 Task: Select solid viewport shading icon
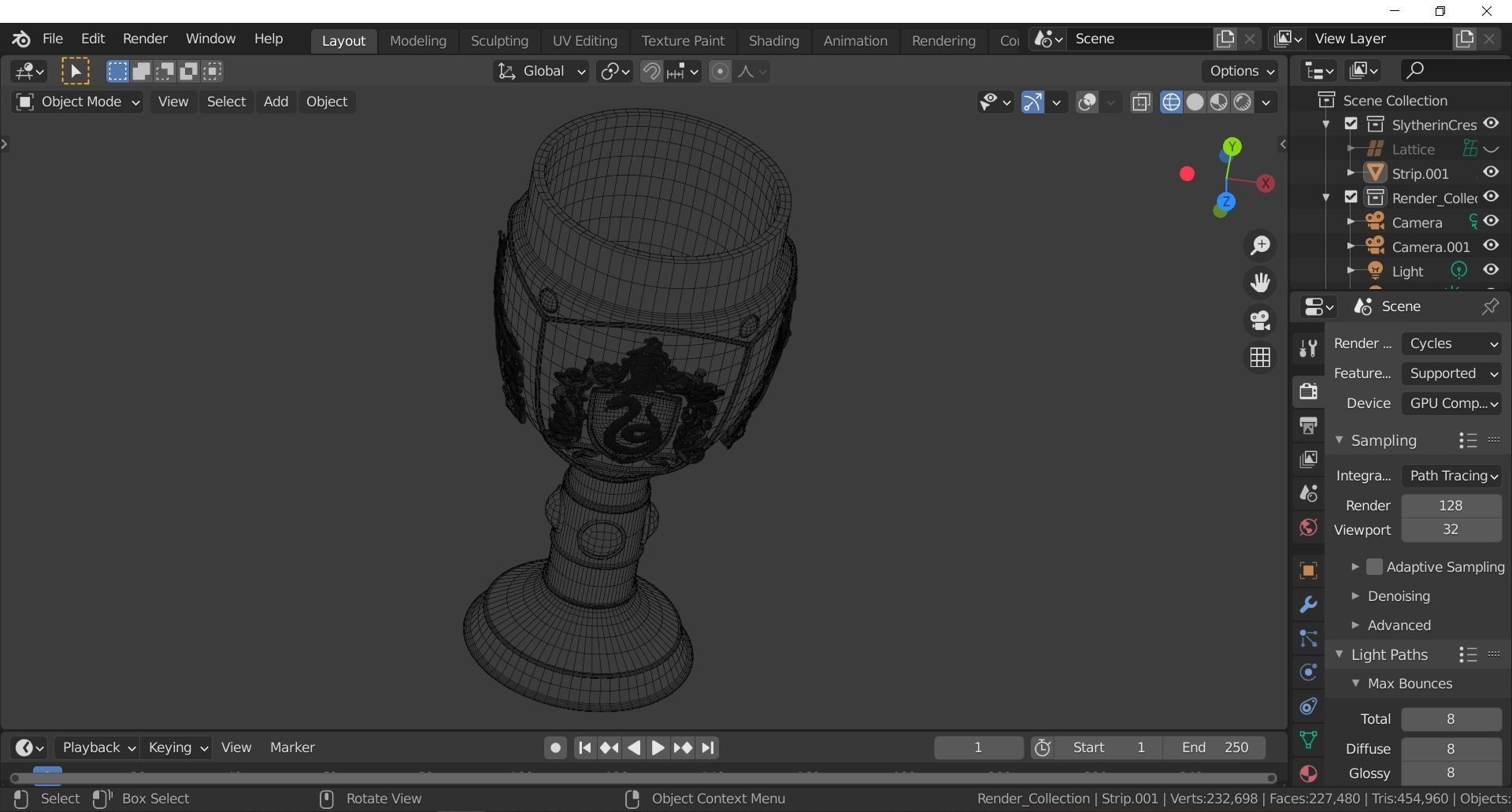click(1195, 102)
